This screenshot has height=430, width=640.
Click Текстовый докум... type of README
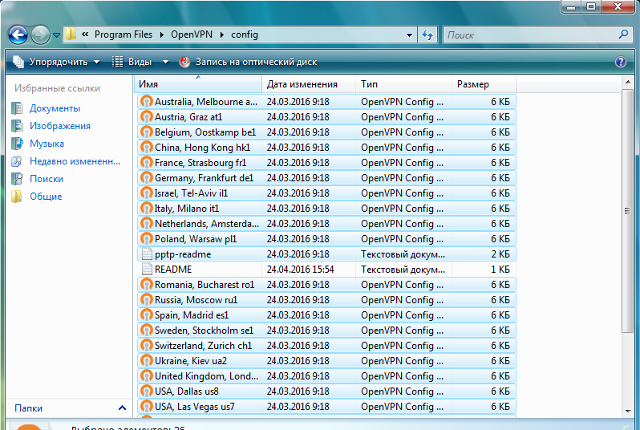(403, 269)
